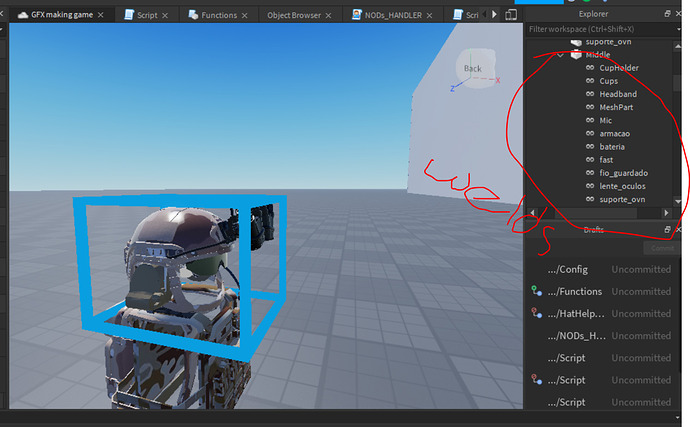This screenshot has width=690, height=427.
Task: Select the suporte_ovn model above Middle
Action: click(608, 42)
